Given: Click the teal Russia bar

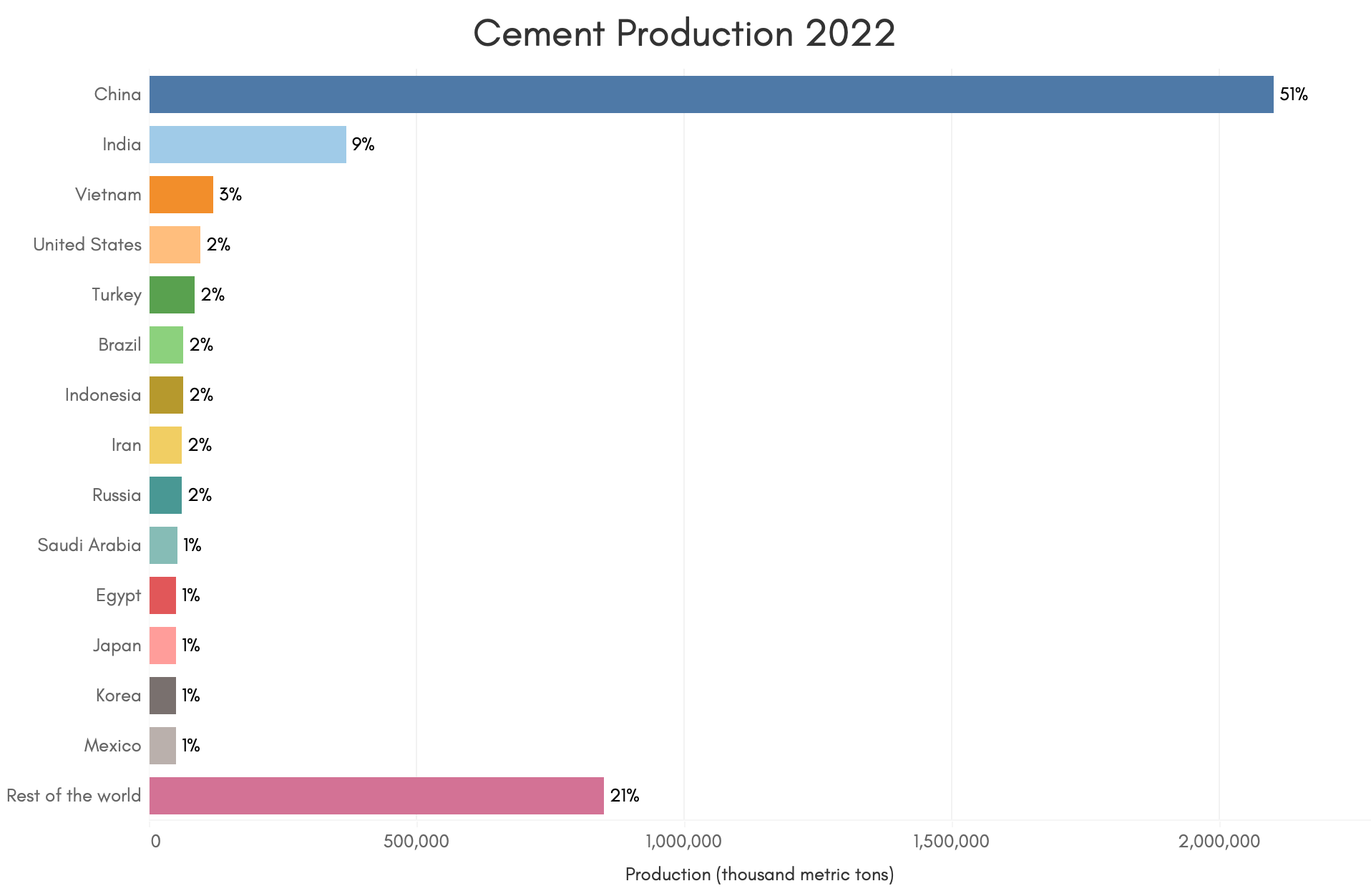Looking at the screenshot, I should click(165, 495).
